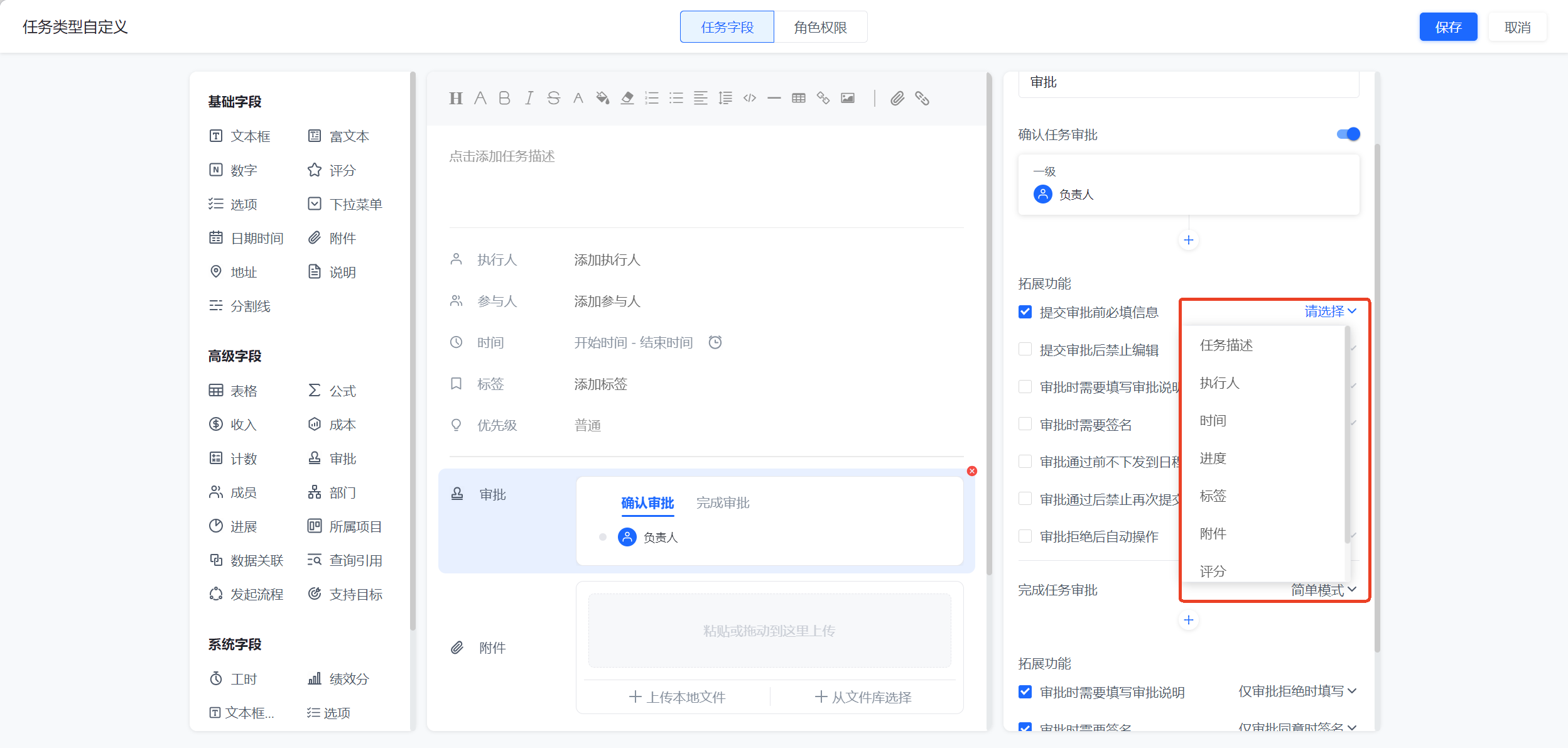The image size is (1568, 748).
Task: Uncheck 提交审批前必填信息
Action: (1025, 312)
